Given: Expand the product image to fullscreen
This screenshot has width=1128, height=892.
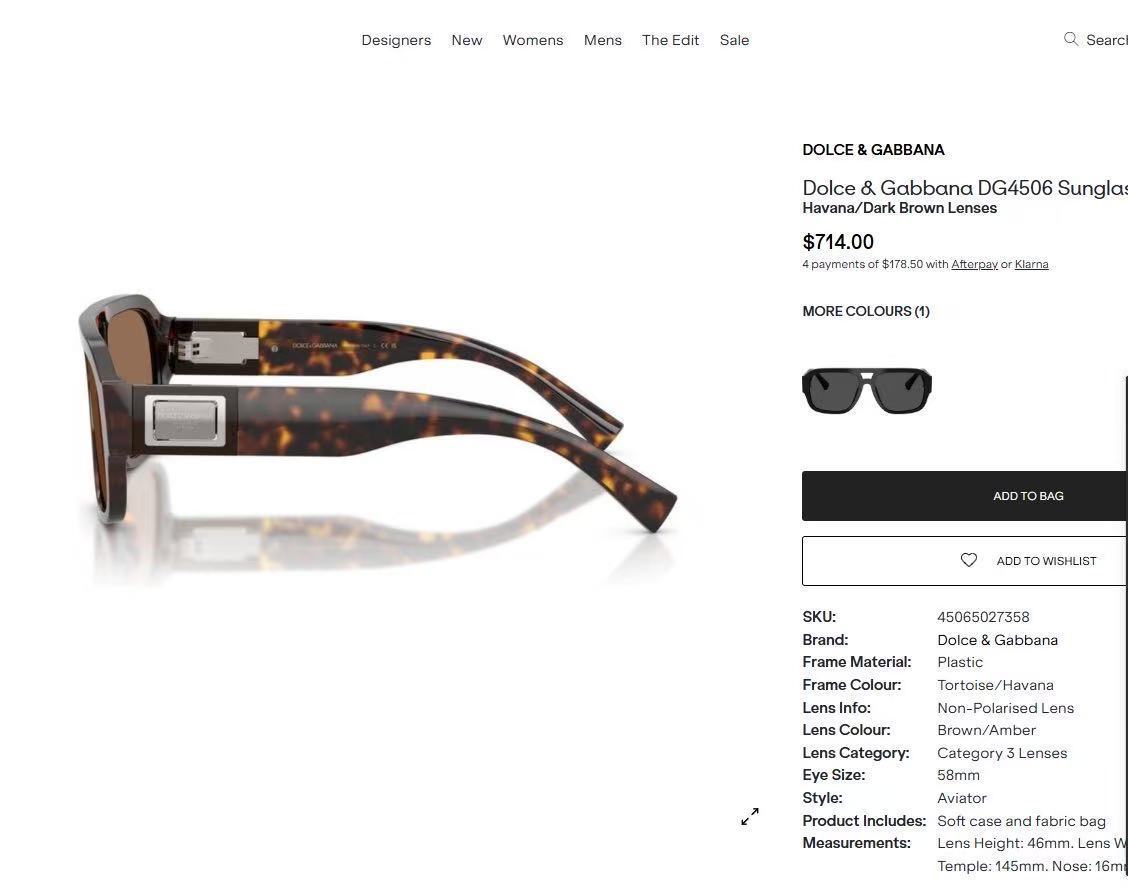Looking at the screenshot, I should click(750, 816).
